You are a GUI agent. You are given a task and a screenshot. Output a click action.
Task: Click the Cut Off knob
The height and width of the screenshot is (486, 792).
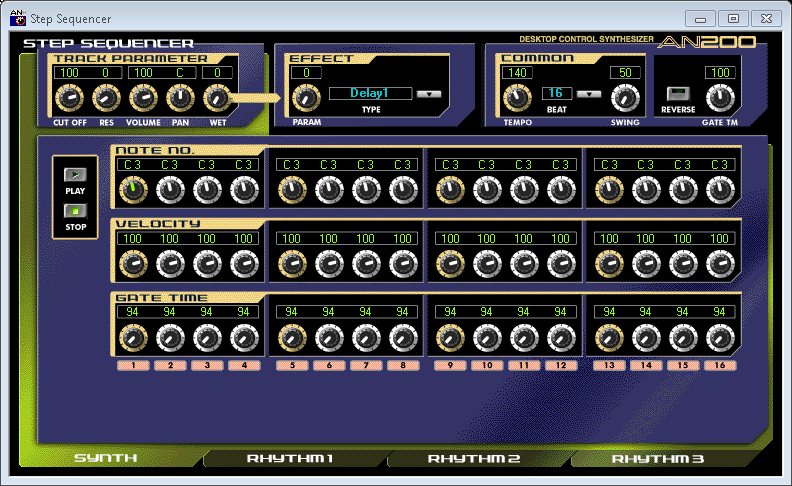tap(68, 98)
